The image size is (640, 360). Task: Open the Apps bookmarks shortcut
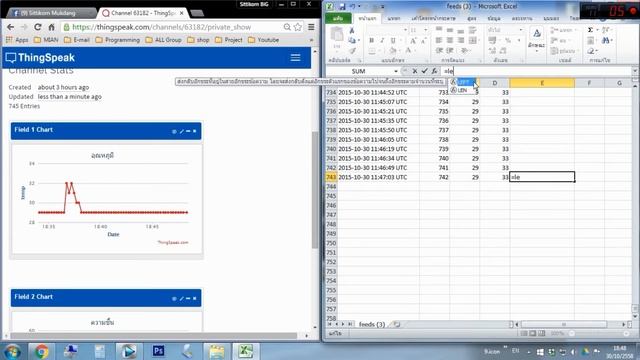(x=17, y=40)
